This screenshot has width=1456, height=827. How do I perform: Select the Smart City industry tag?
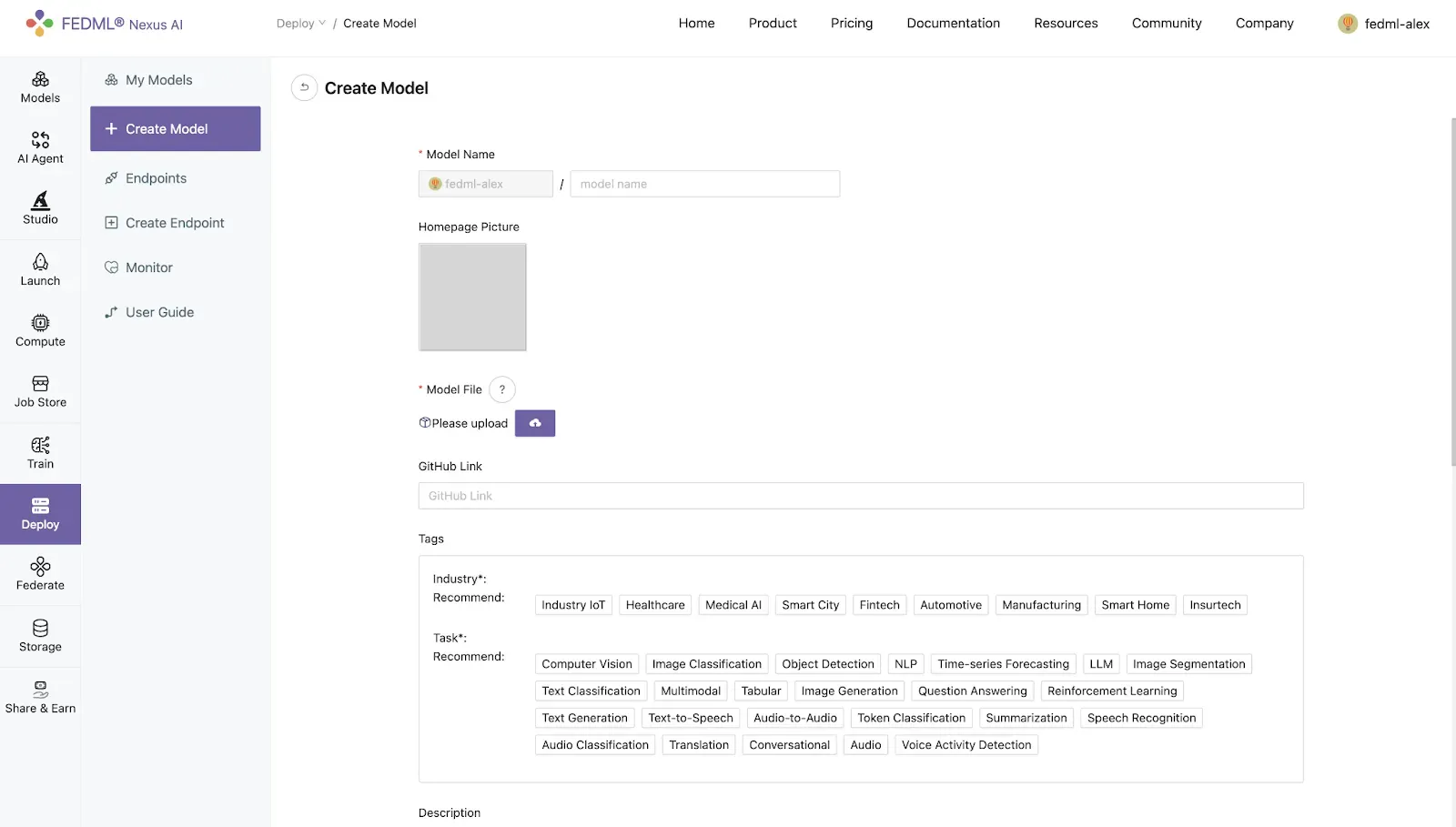click(811, 605)
